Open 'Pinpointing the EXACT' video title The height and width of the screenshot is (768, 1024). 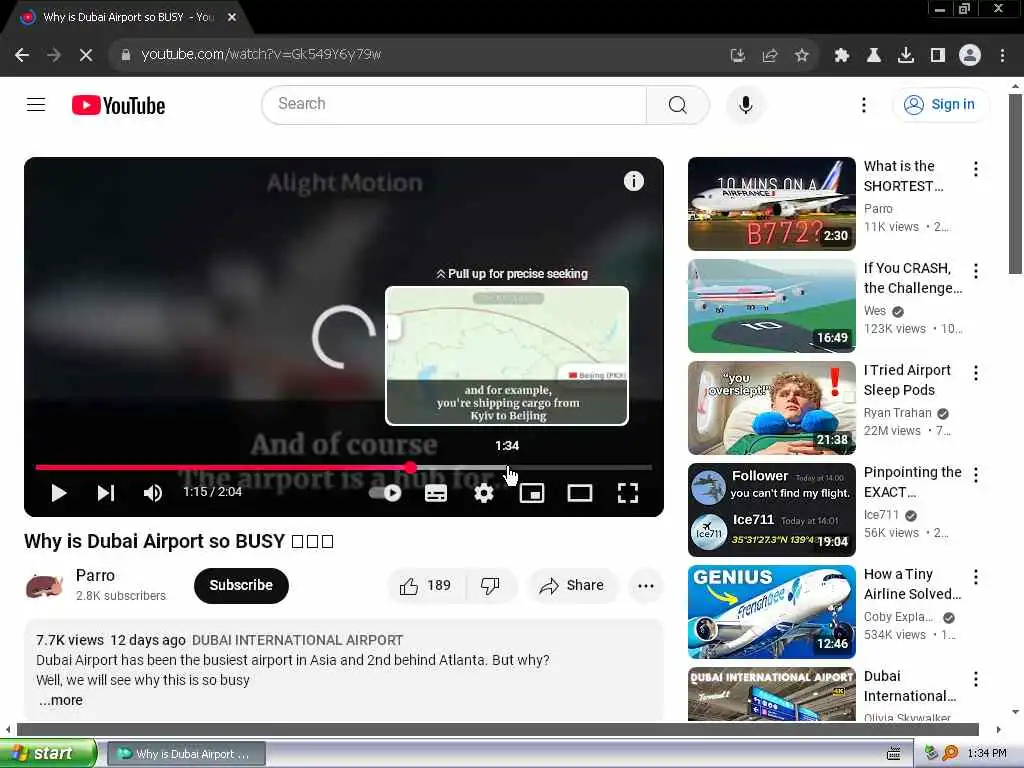pos(912,482)
